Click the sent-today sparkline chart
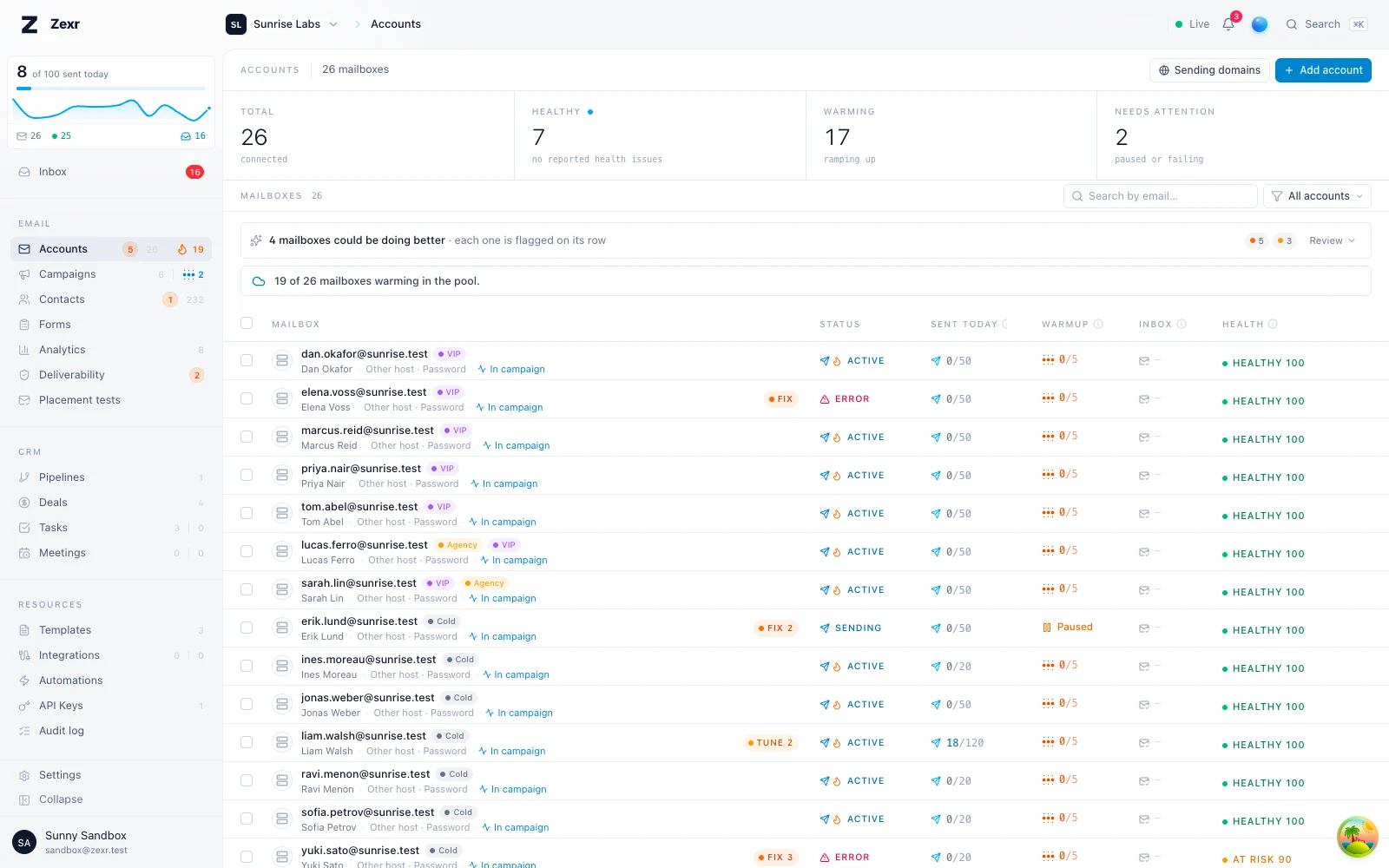Image resolution: width=1389 pixels, height=868 pixels. click(111, 109)
